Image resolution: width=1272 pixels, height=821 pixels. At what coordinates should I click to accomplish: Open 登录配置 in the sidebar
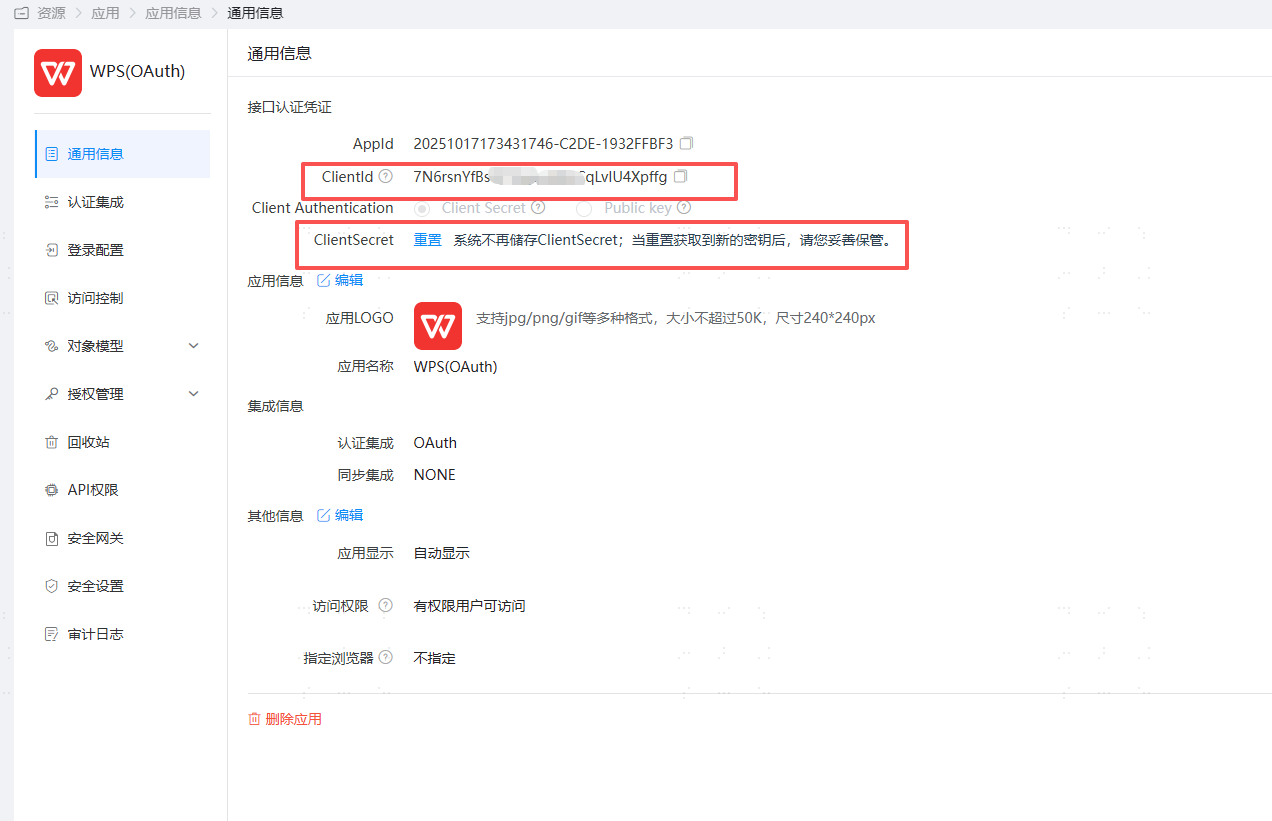pyautogui.click(x=95, y=250)
